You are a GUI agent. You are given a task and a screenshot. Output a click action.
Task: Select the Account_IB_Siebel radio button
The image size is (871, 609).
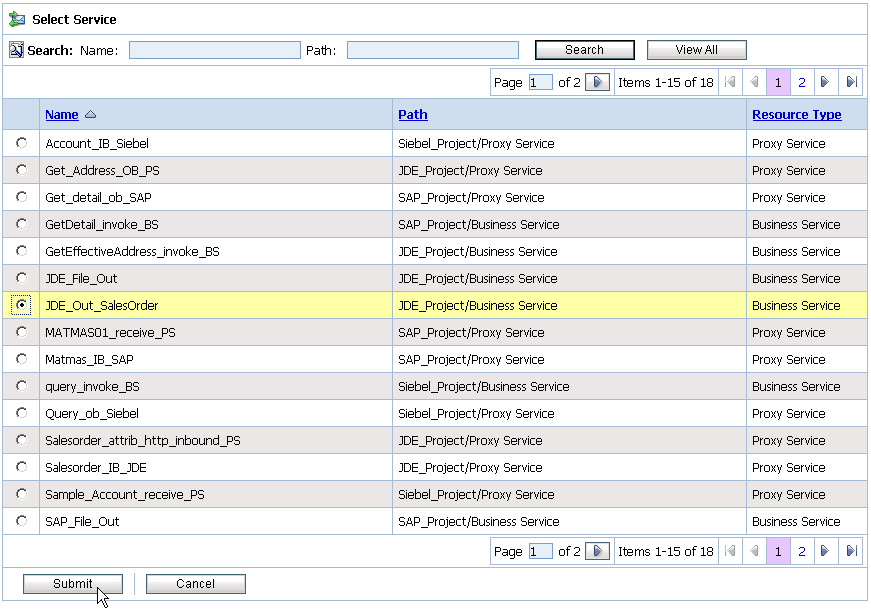pos(21,143)
